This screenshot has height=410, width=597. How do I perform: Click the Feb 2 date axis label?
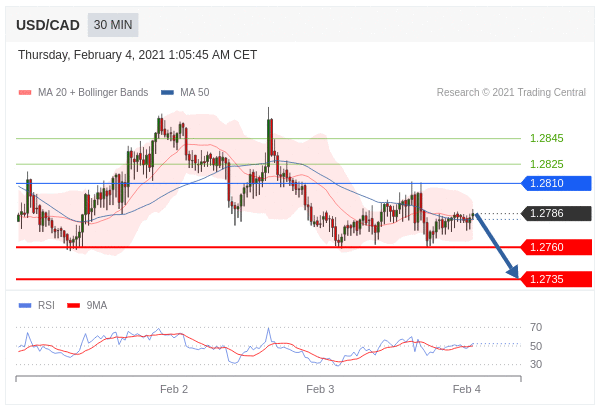pyautogui.click(x=174, y=389)
